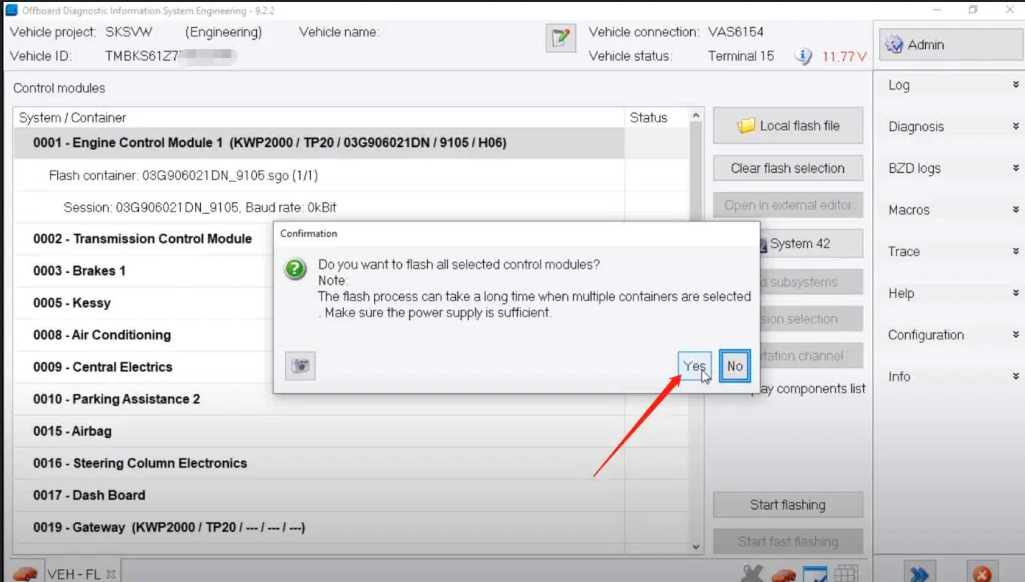The width and height of the screenshot is (1025, 582).
Task: Select 0001 - Engine Control Module 1 row
Action: click(319, 143)
